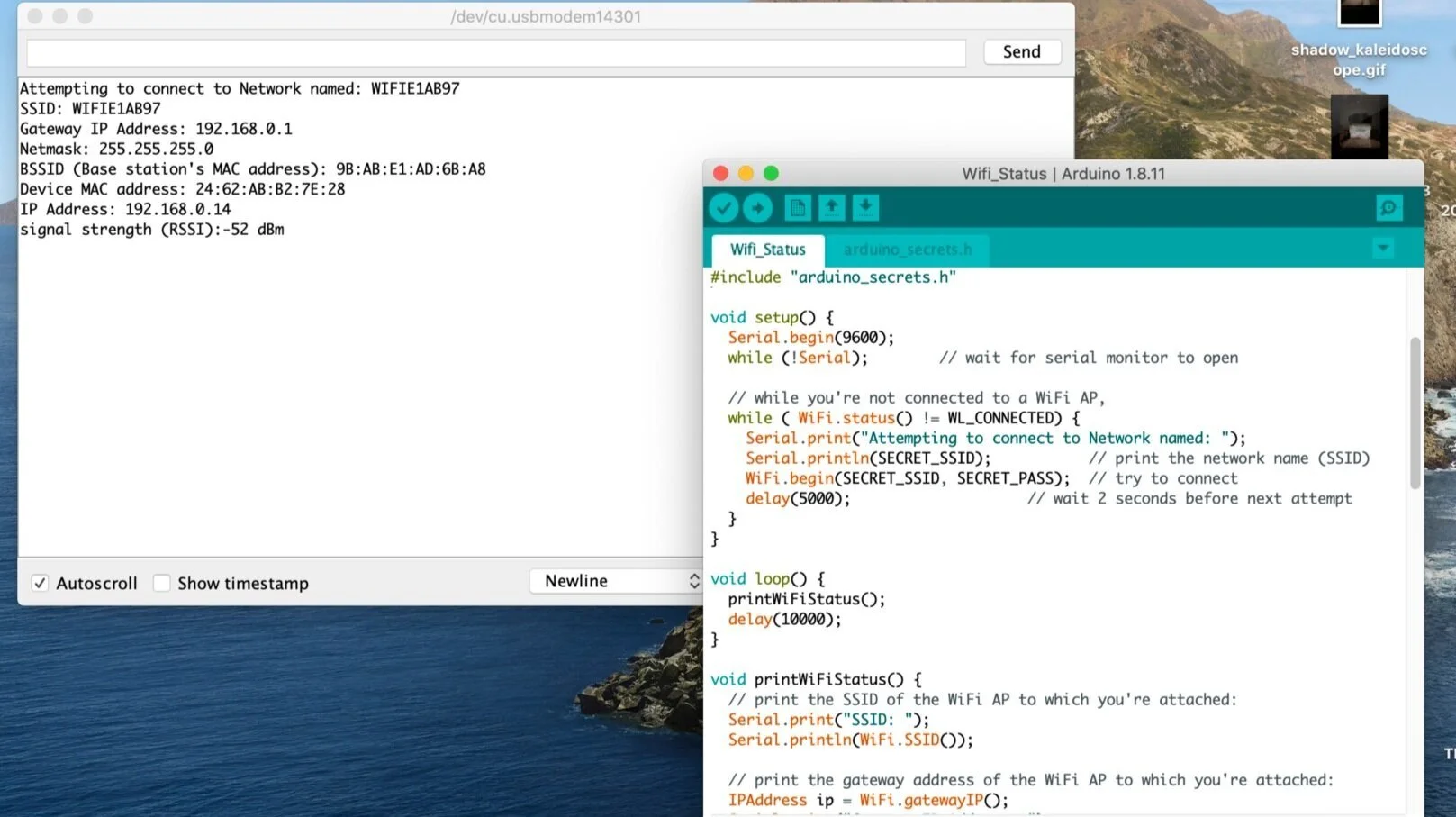Click the Upload arrow icon in Arduino
Screen dimensions: 1456x817
[757, 208]
